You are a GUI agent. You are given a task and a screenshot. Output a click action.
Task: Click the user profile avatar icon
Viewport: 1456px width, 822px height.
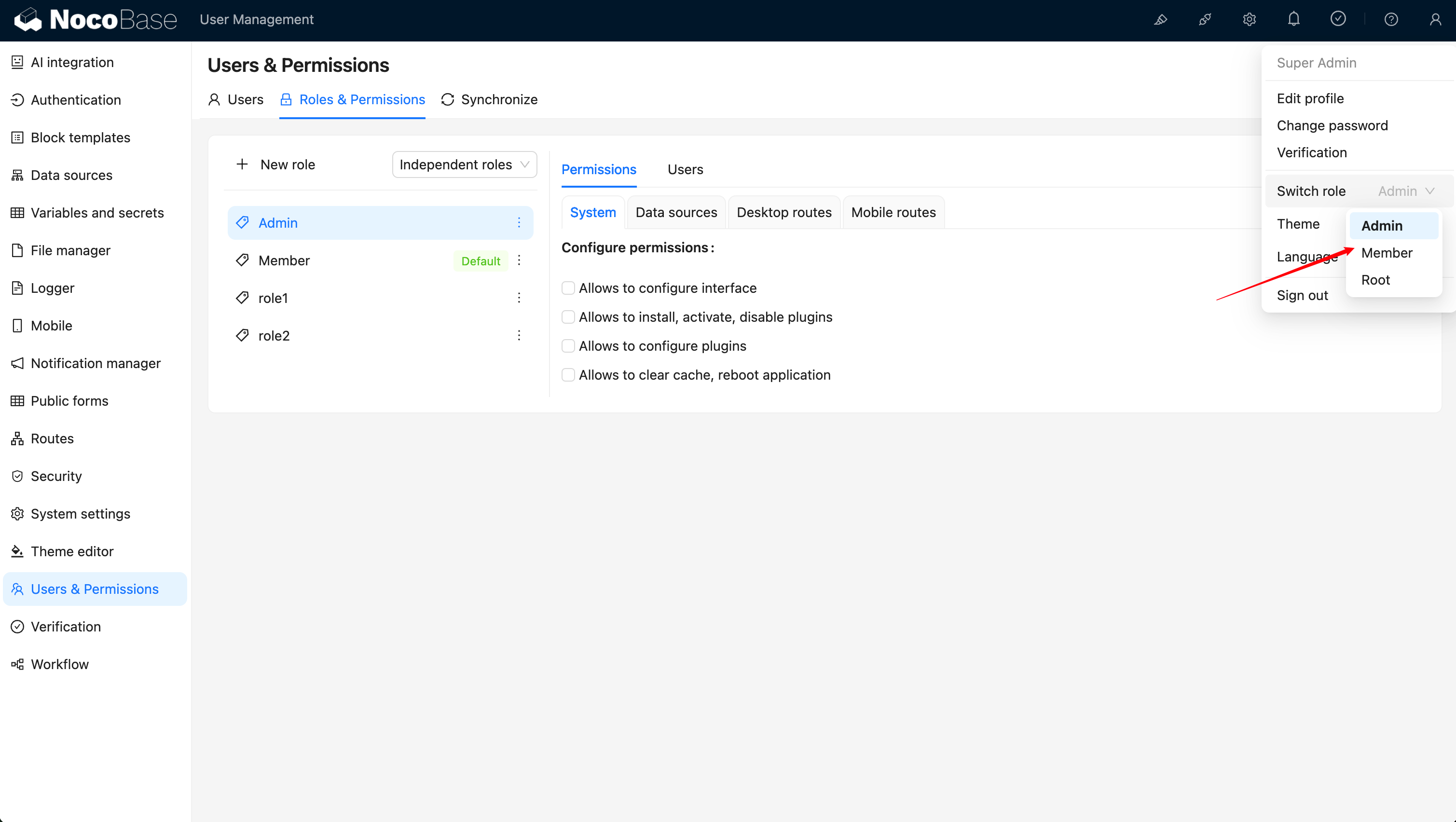tap(1435, 20)
